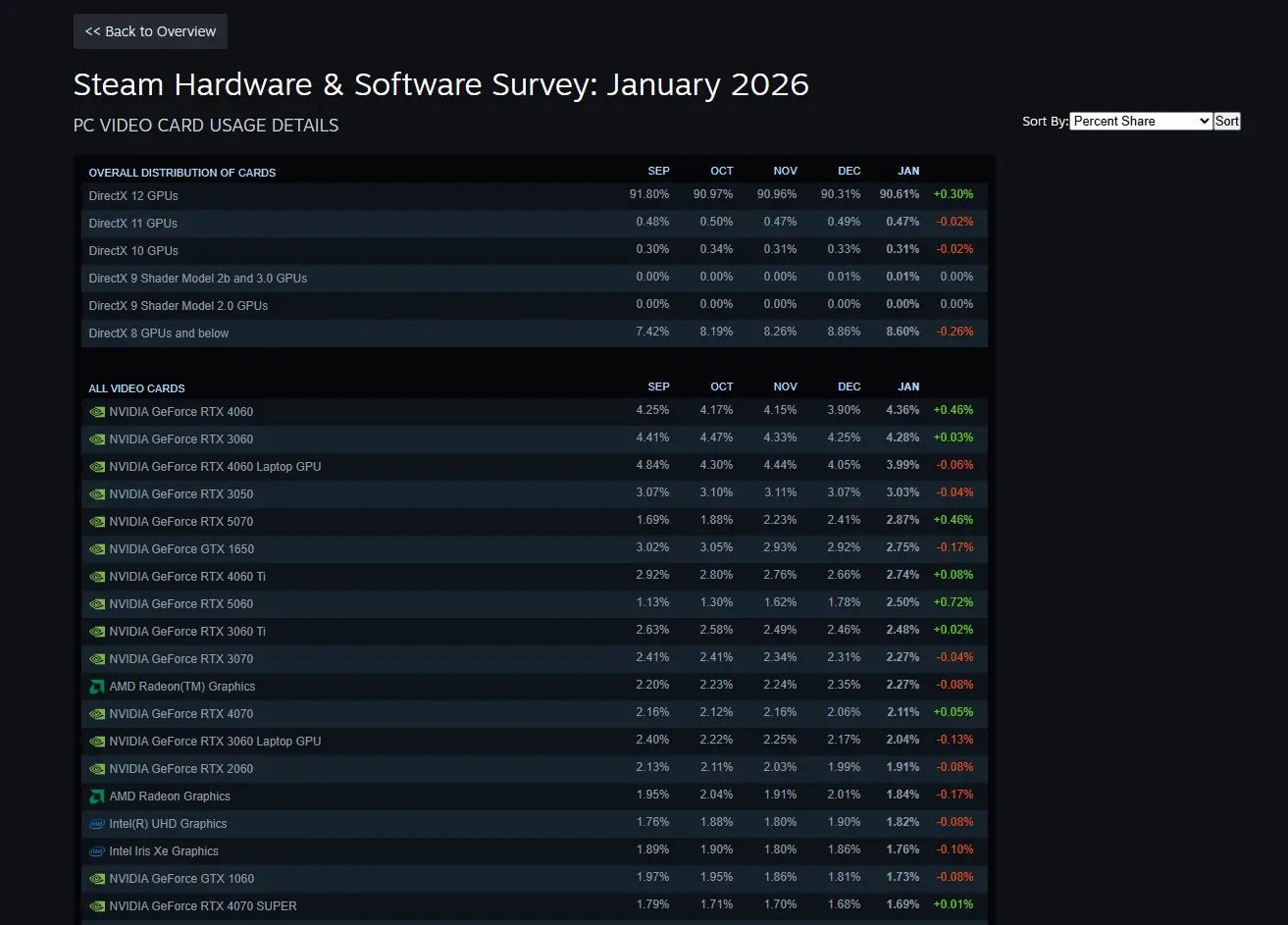1288x925 pixels.
Task: Click NVIDIA icon next to RTX 4060 Laptop GPU
Action: click(97, 467)
